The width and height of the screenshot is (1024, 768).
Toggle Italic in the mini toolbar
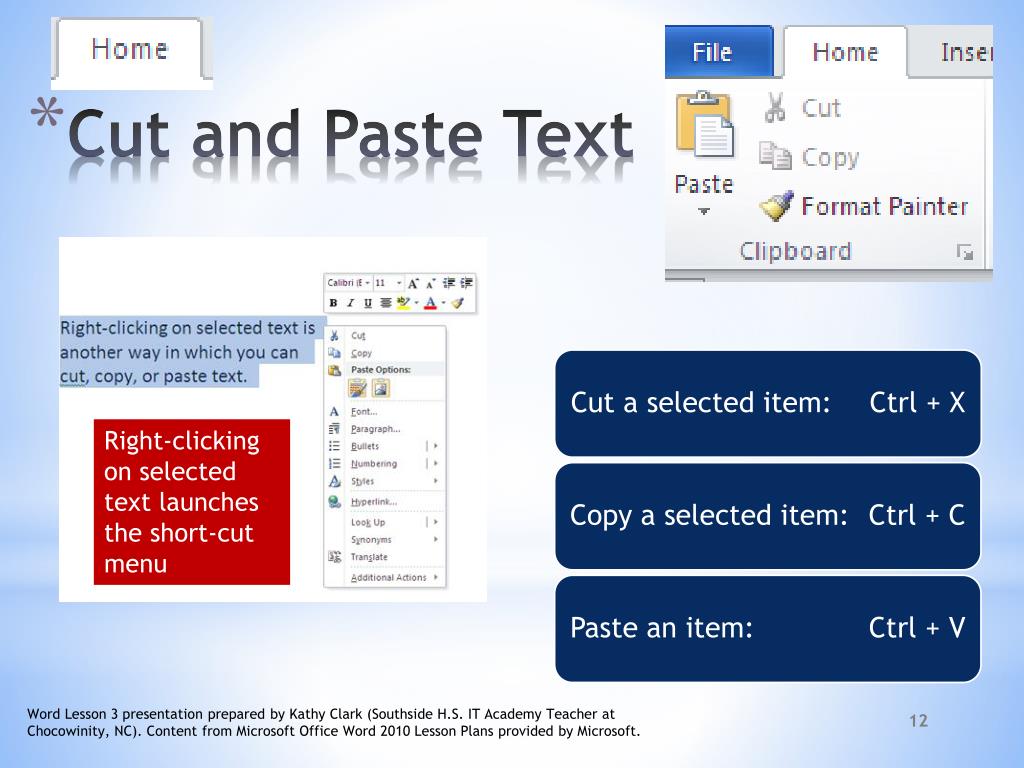coord(351,303)
